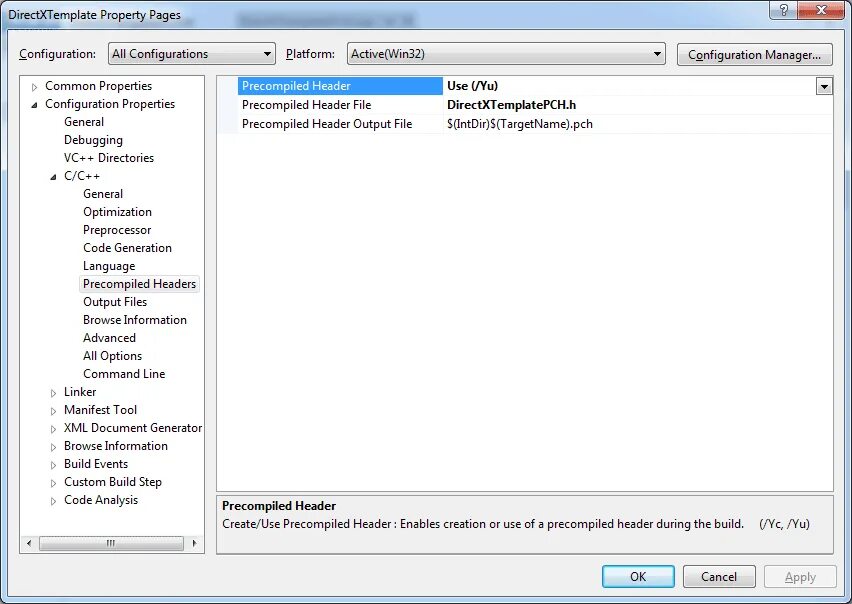This screenshot has height=604, width=852.
Task: Click the tree horizontal scrollbar thumb
Action: tap(111, 543)
